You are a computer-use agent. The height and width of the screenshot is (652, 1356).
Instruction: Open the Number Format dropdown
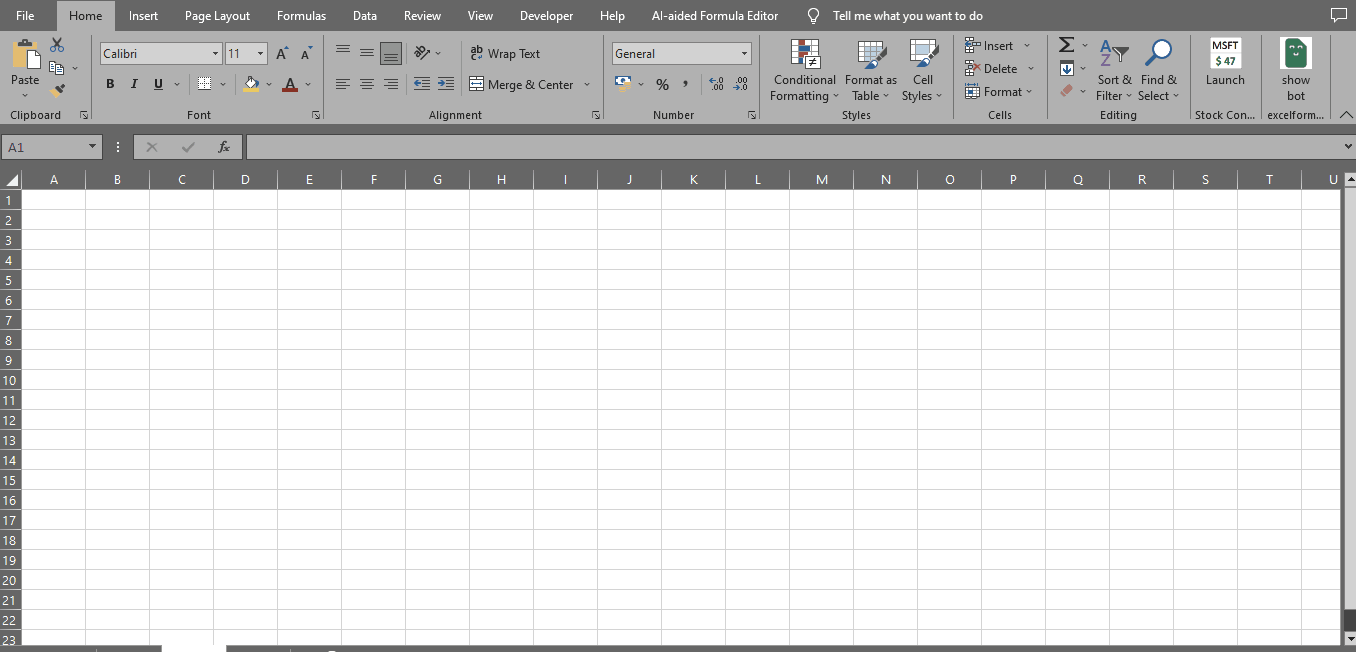point(744,53)
